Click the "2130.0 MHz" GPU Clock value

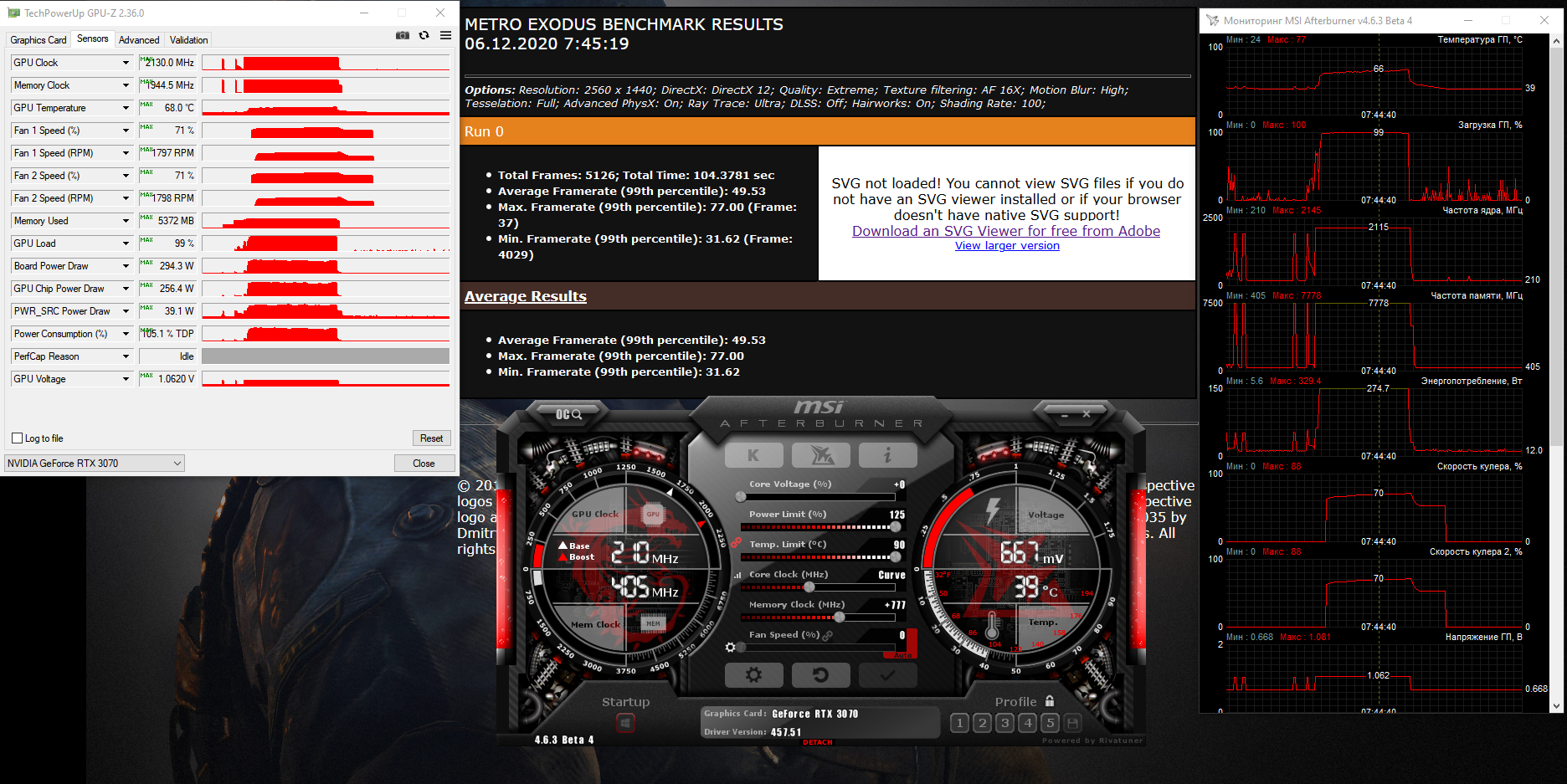tap(170, 63)
